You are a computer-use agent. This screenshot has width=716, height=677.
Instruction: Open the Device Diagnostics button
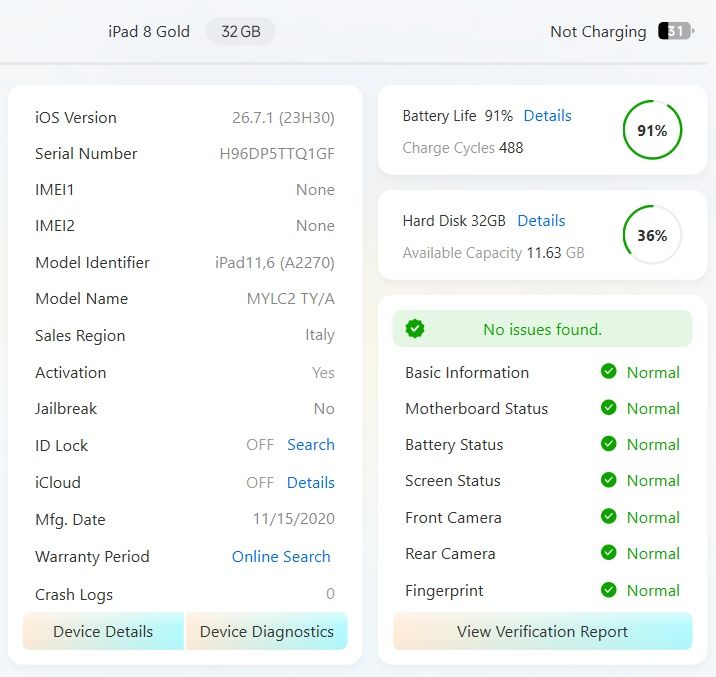pyautogui.click(x=267, y=631)
